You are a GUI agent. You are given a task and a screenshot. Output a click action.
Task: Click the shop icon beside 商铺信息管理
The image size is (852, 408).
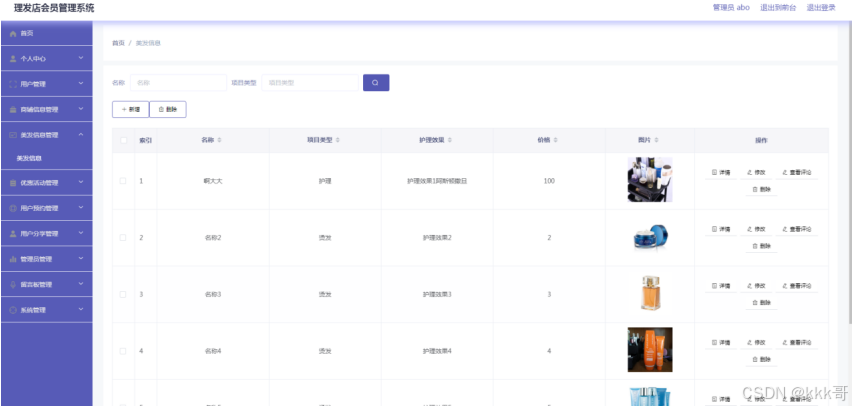click(14, 110)
